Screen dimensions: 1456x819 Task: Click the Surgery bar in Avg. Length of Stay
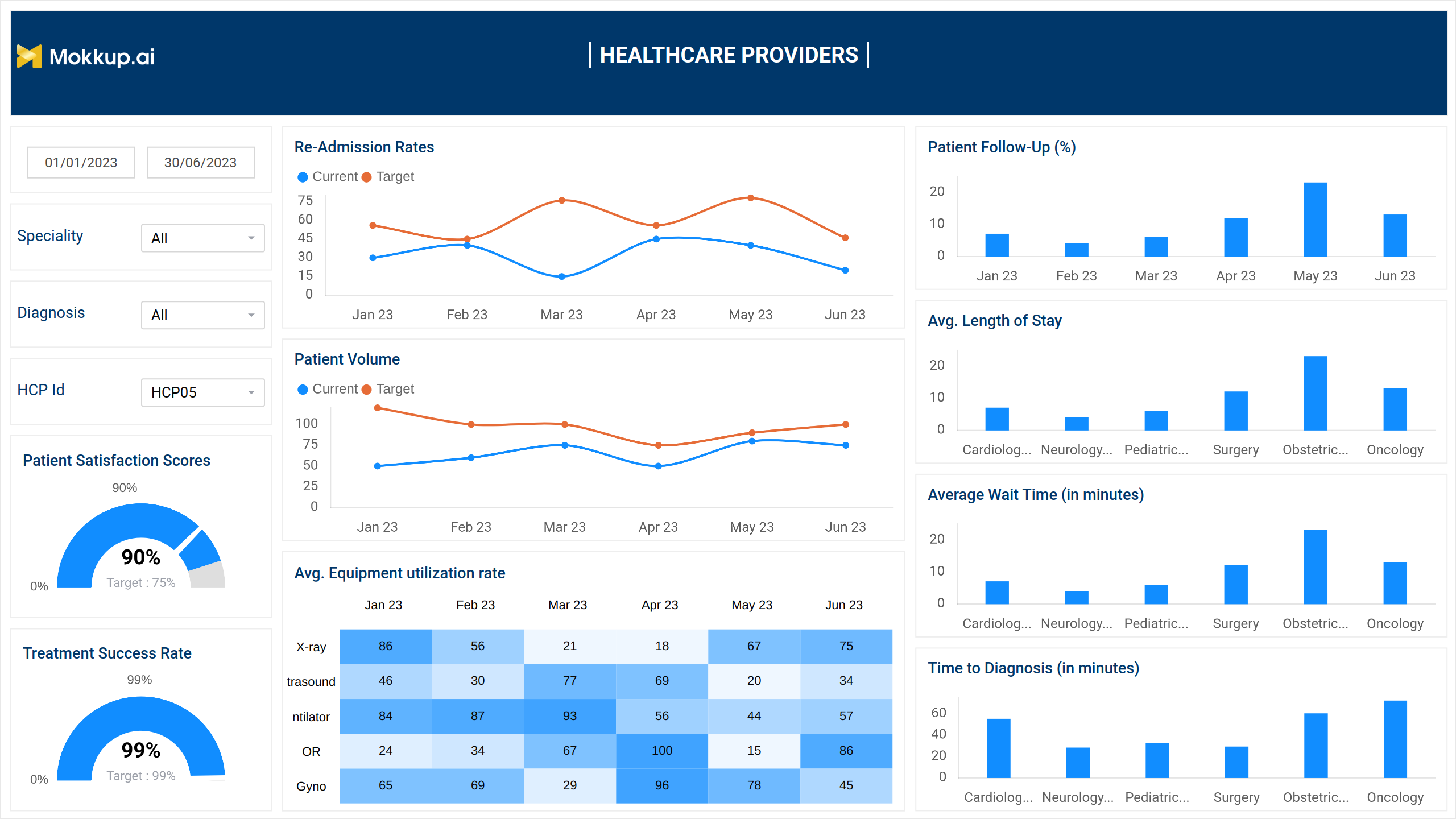tap(1236, 411)
